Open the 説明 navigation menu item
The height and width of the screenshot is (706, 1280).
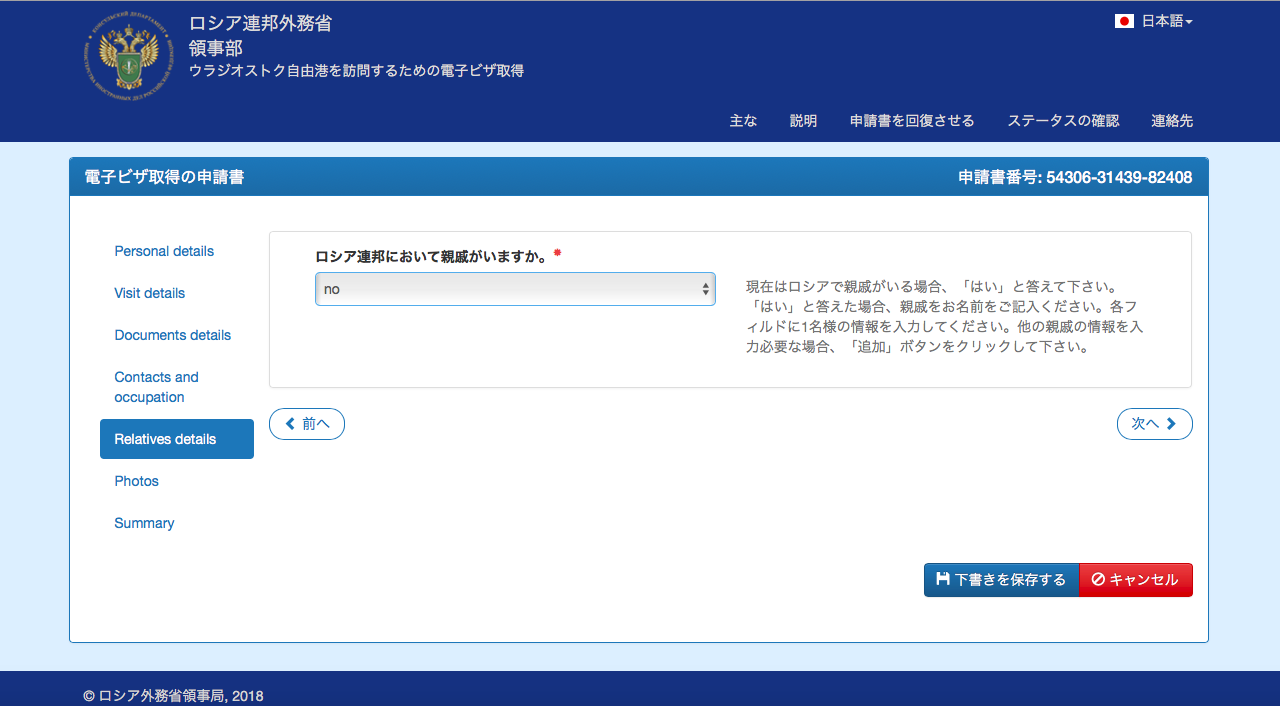(803, 121)
